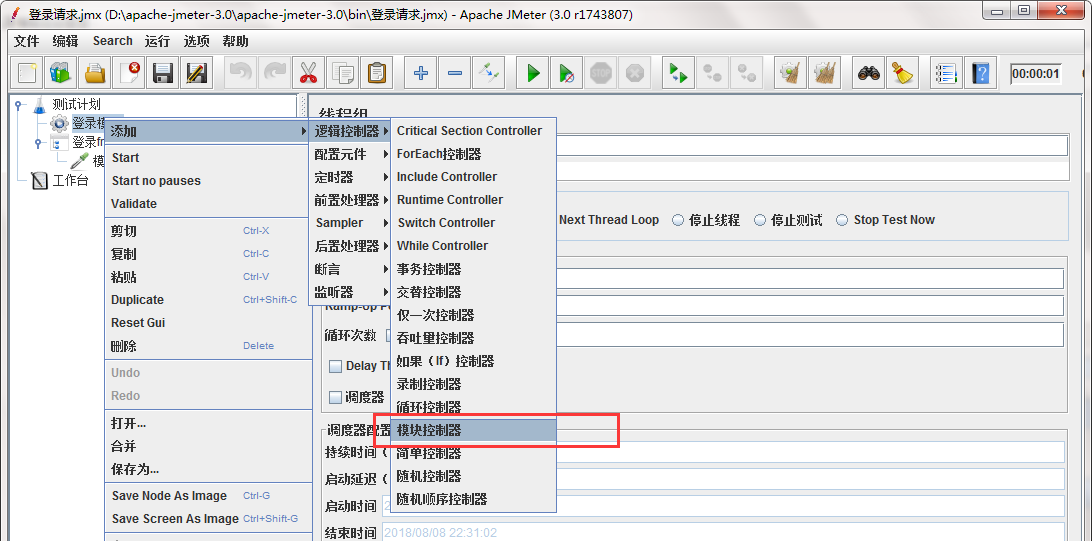Open Help with blue question-mark book icon
This screenshot has height=541, width=1092.
(x=981, y=72)
